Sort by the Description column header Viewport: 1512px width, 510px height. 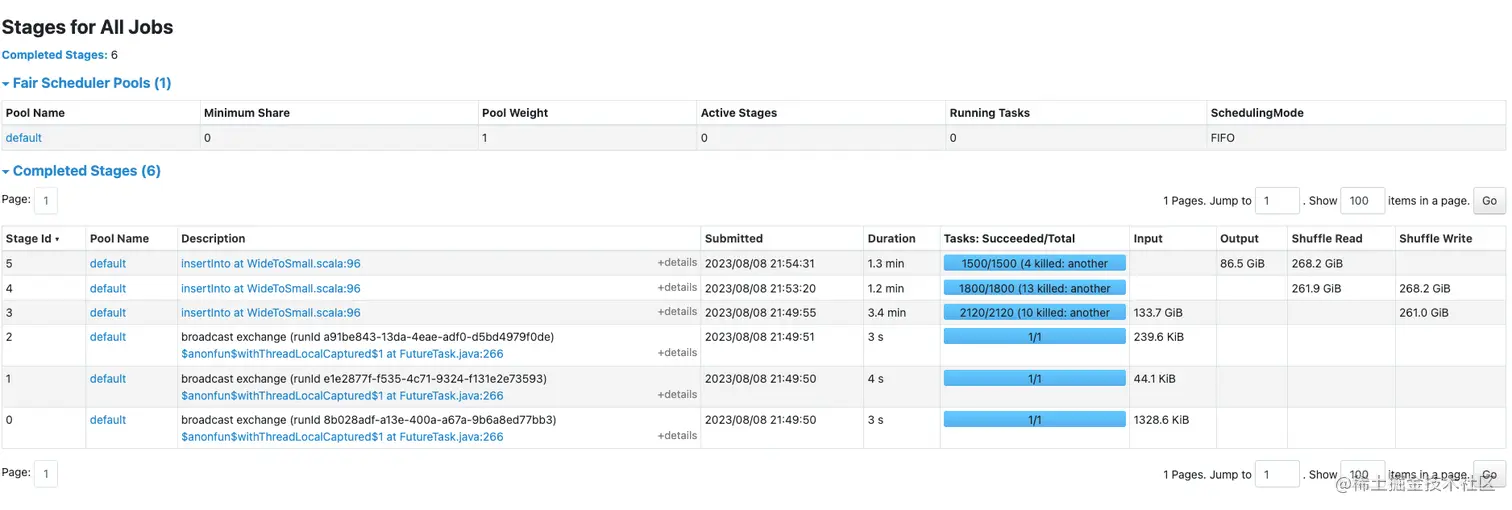(x=213, y=239)
